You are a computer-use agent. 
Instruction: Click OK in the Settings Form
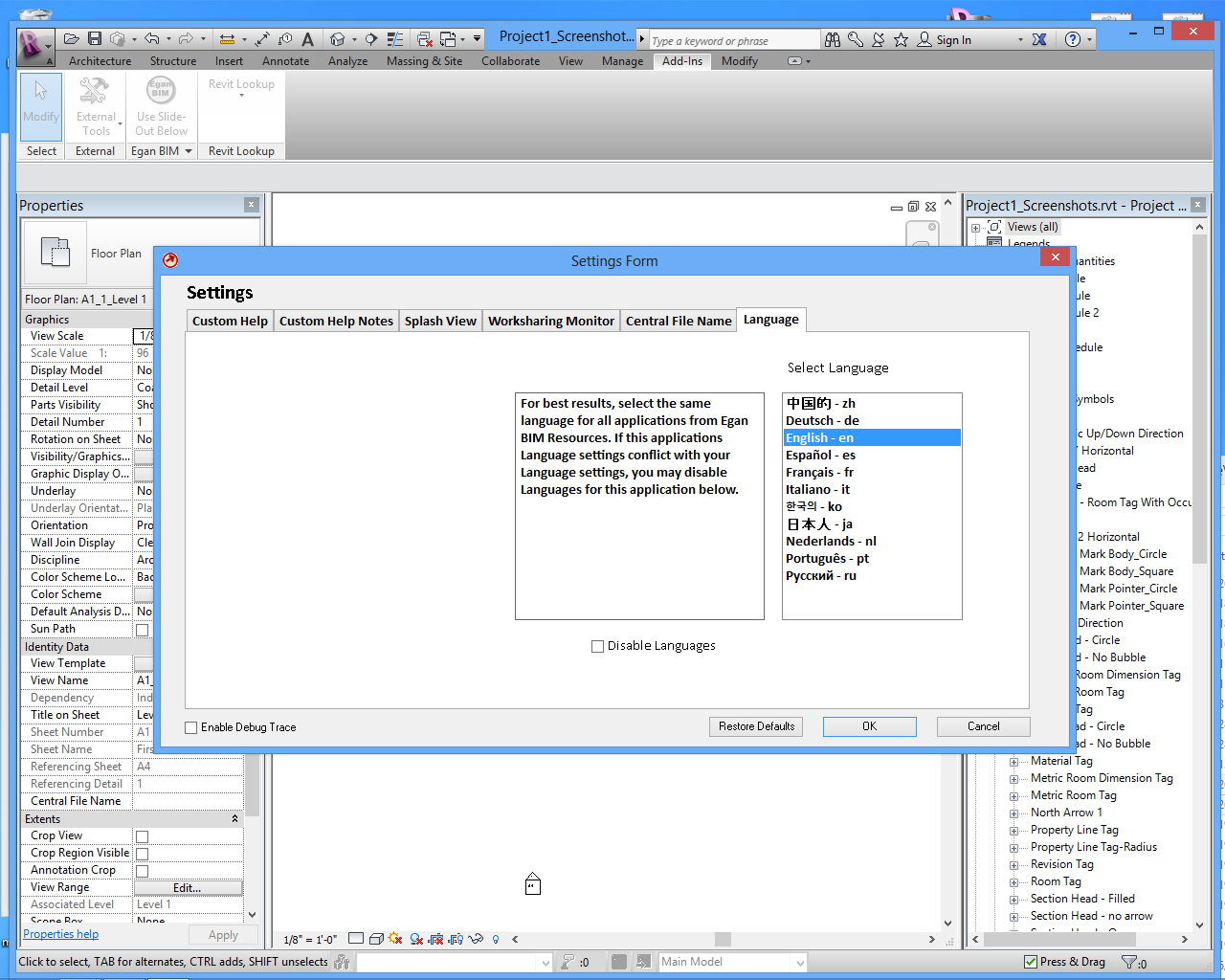[869, 726]
